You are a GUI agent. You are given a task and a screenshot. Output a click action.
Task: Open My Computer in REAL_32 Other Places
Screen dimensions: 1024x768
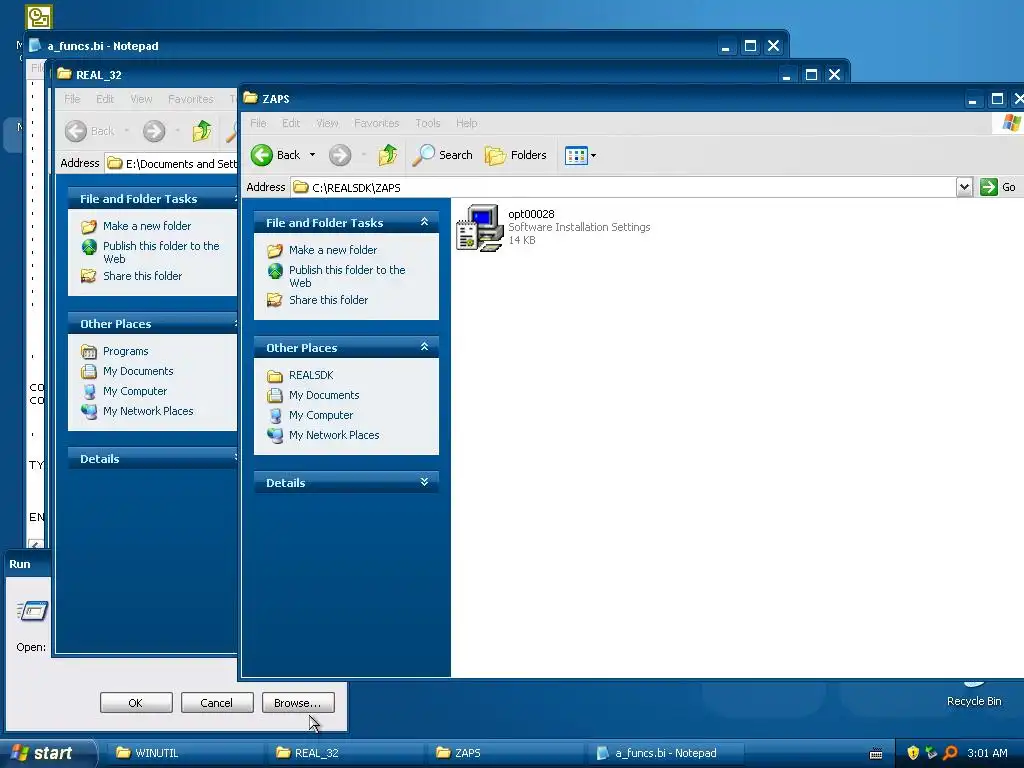[135, 391]
